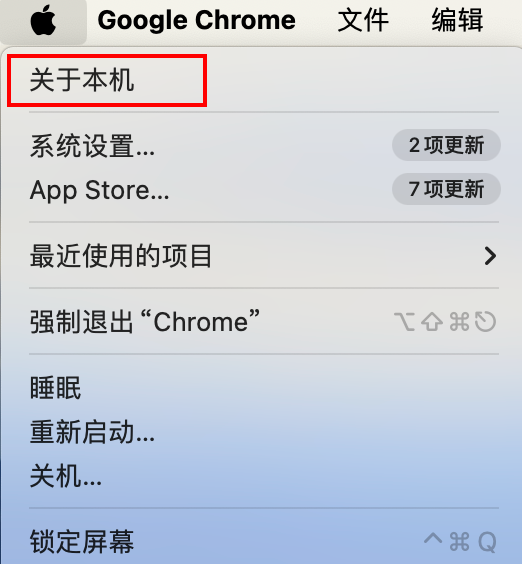Click the escape icon in force quit shortcut
Screen dimensions: 522x564
486,322
